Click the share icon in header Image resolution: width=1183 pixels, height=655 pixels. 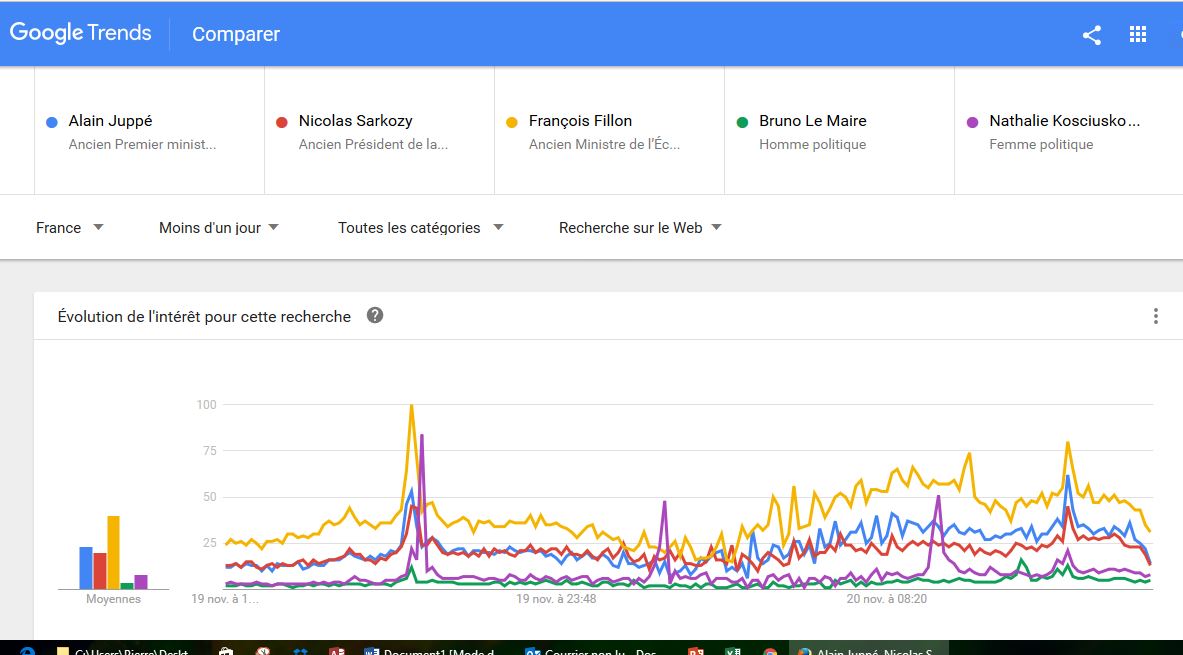click(x=1091, y=35)
